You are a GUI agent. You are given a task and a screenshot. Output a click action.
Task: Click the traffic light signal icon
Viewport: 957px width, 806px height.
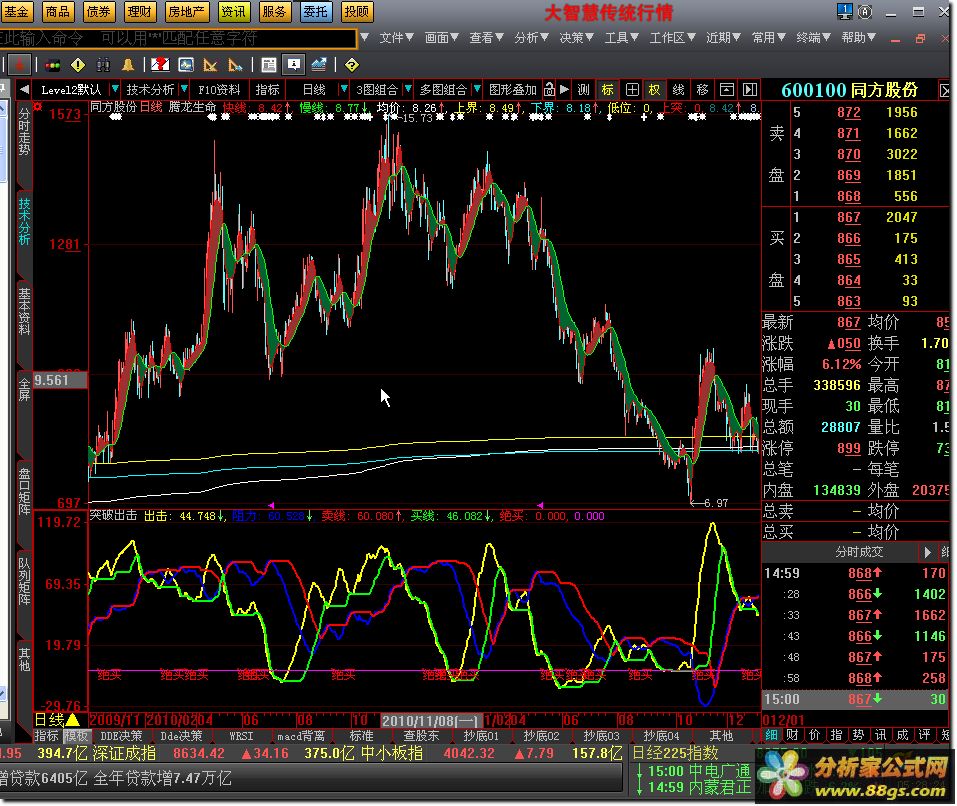click(53, 65)
